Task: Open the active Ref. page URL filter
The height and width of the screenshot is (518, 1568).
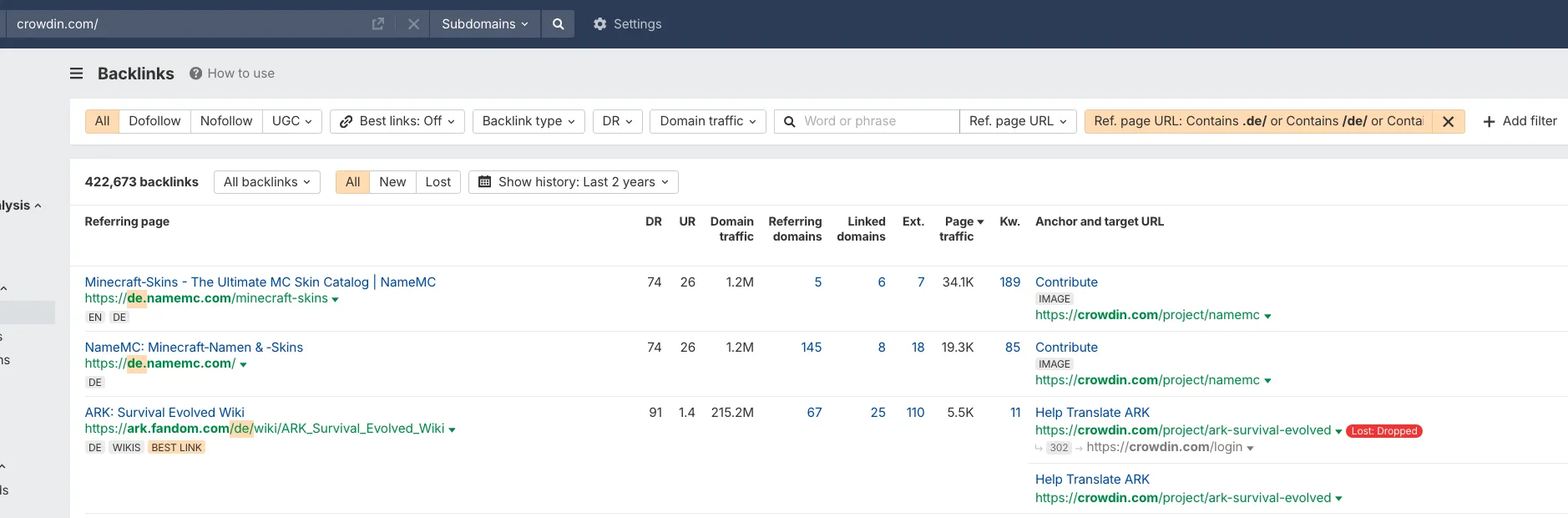Action: pyautogui.click(x=1258, y=121)
